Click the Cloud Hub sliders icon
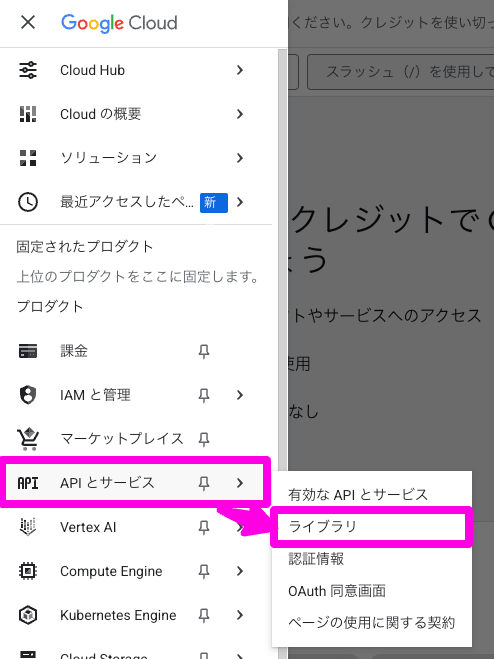The image size is (494, 659). pos(28,70)
